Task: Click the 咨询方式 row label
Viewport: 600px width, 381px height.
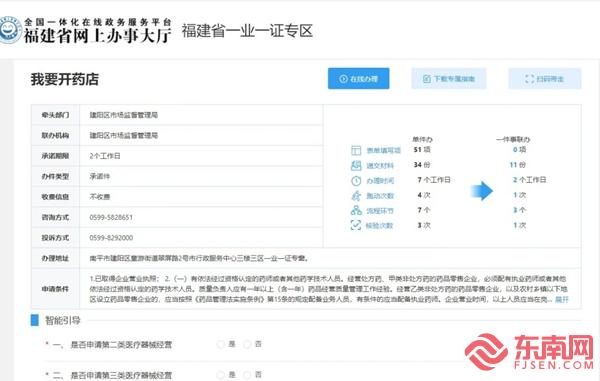Action: (x=55, y=217)
